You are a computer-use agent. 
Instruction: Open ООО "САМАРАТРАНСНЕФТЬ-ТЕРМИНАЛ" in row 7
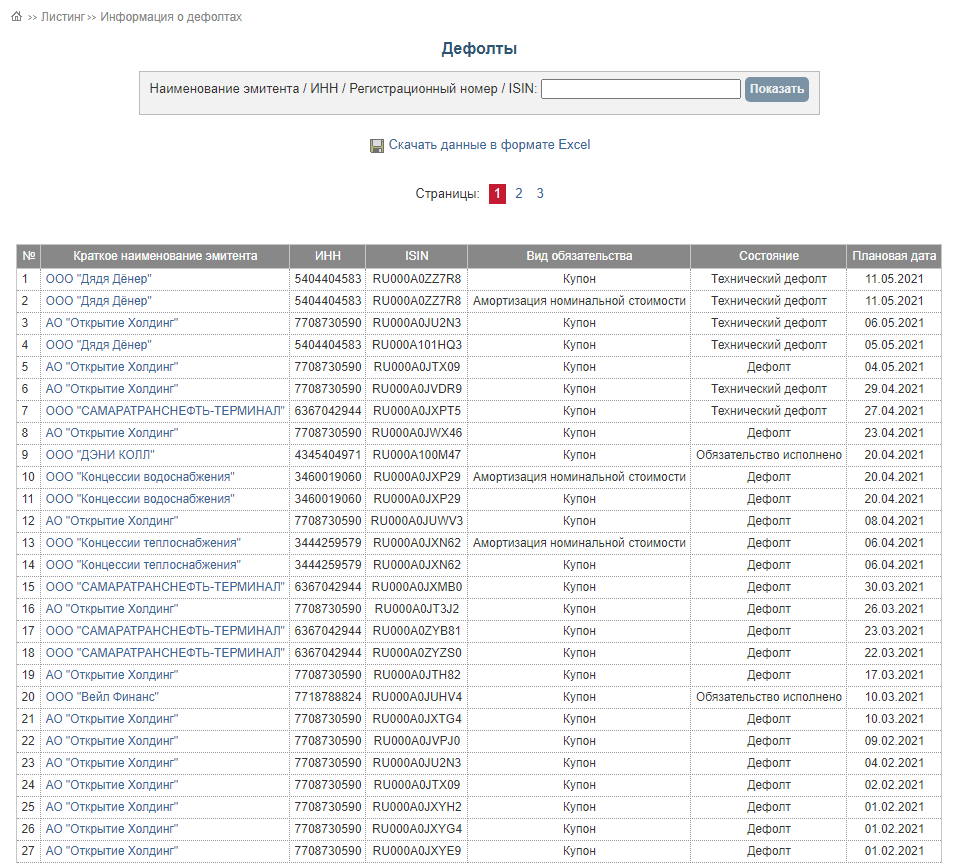[x=165, y=411]
